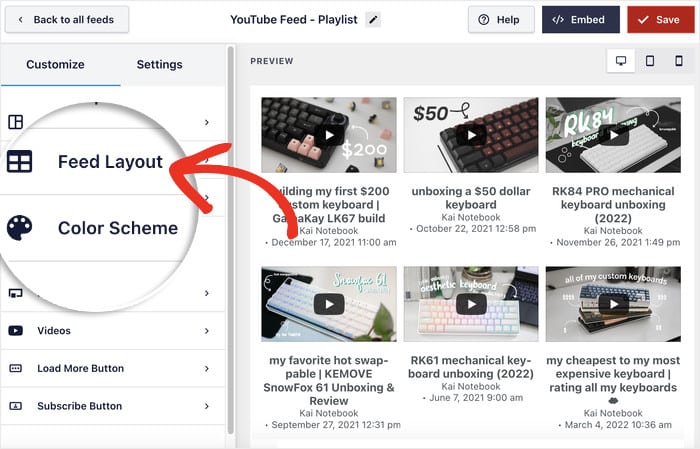Click the Feed Layout grid icon
Screen dimensions: 700x449
coord(19,162)
